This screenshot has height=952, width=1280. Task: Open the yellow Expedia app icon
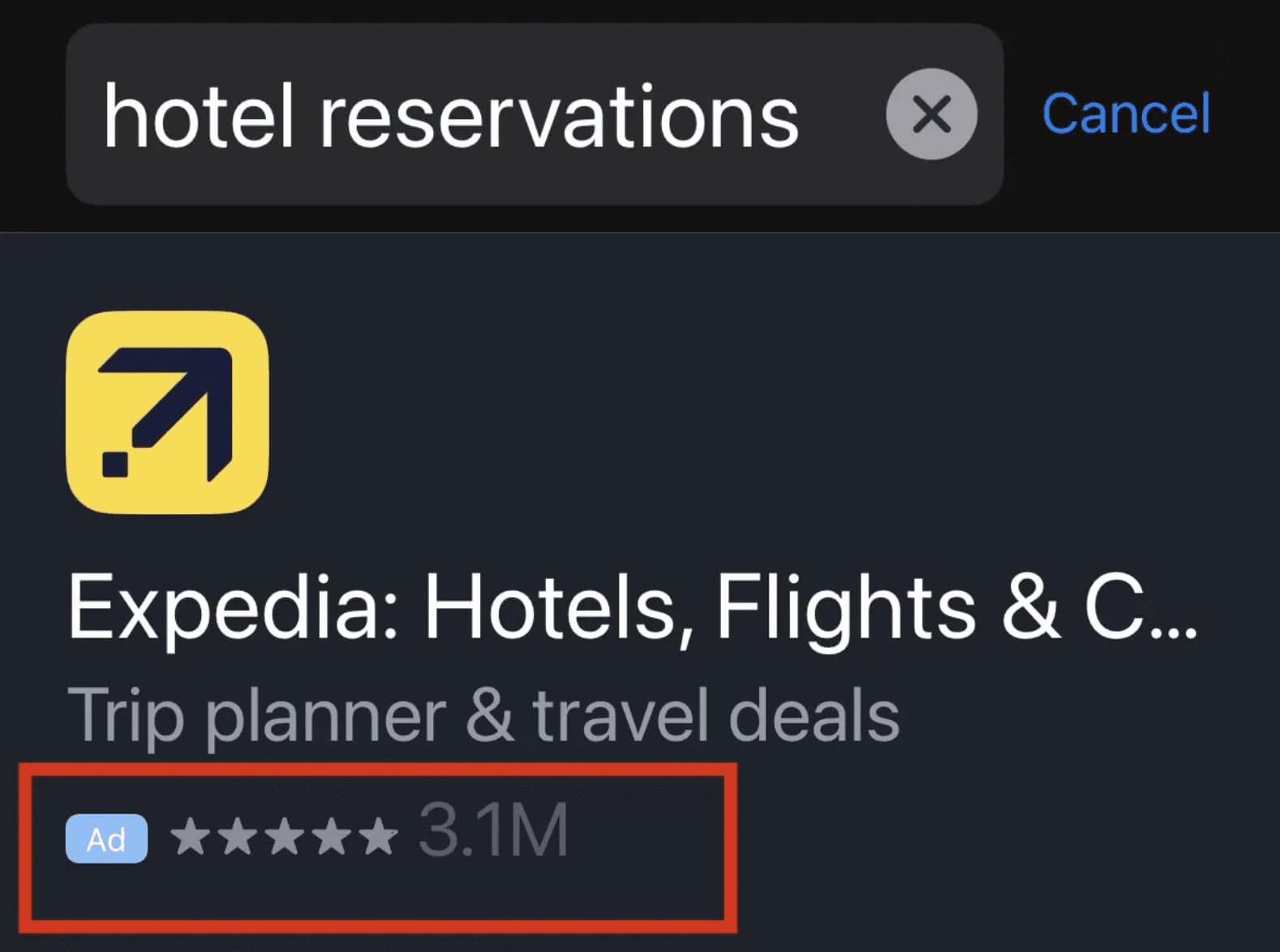167,412
